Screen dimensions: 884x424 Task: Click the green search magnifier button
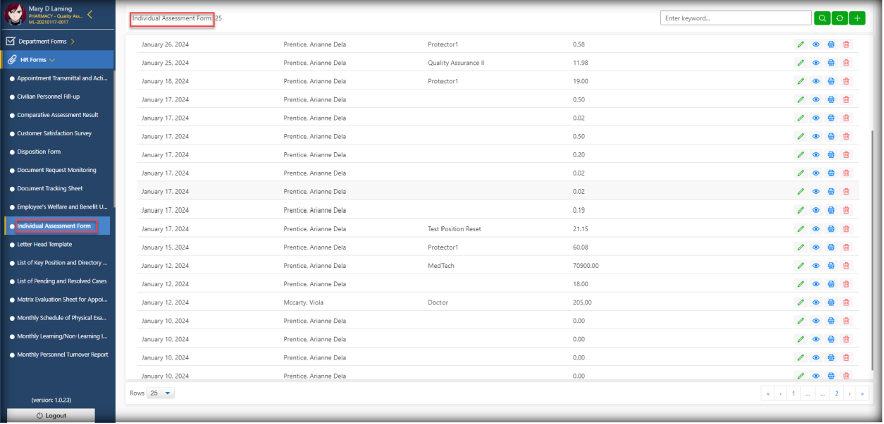(x=821, y=18)
